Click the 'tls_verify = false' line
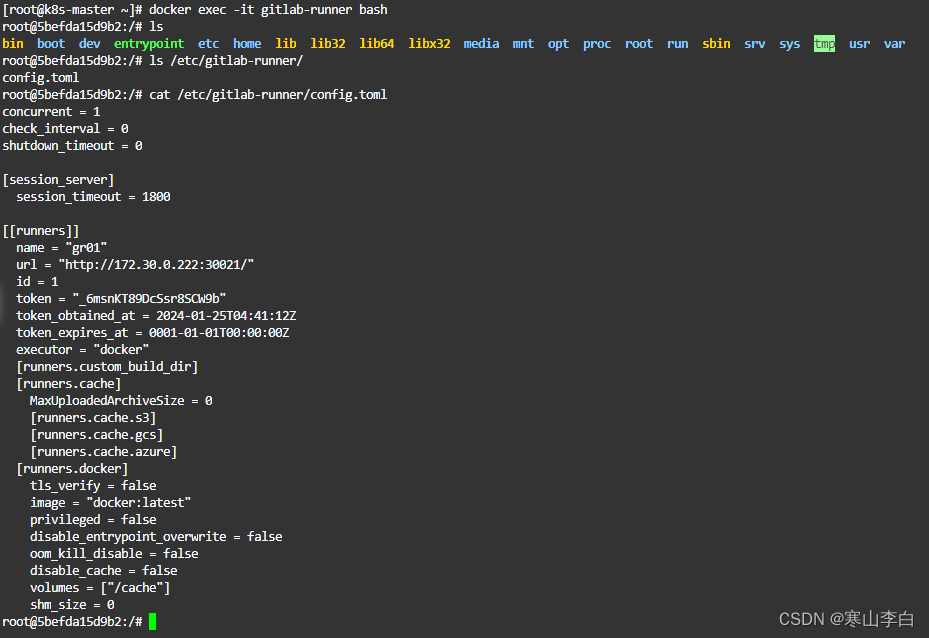 pos(94,486)
